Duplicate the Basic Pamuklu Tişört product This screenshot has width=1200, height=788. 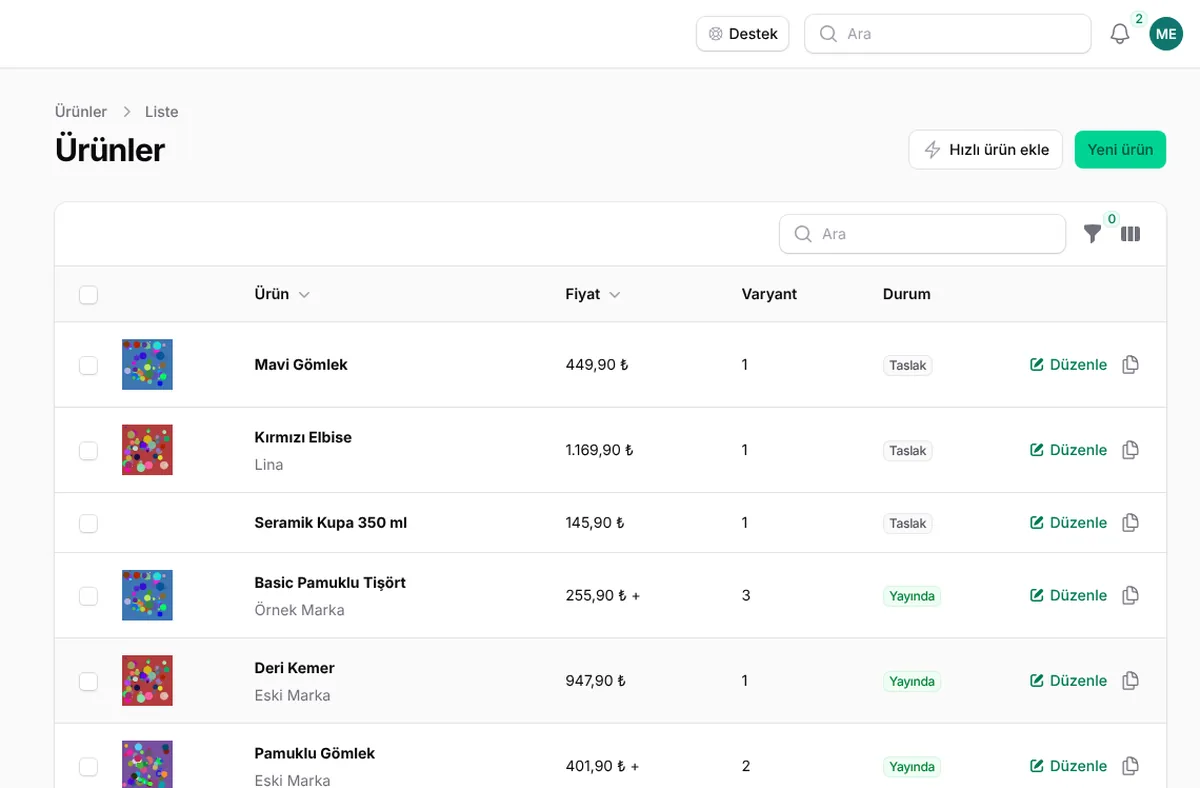pos(1130,596)
